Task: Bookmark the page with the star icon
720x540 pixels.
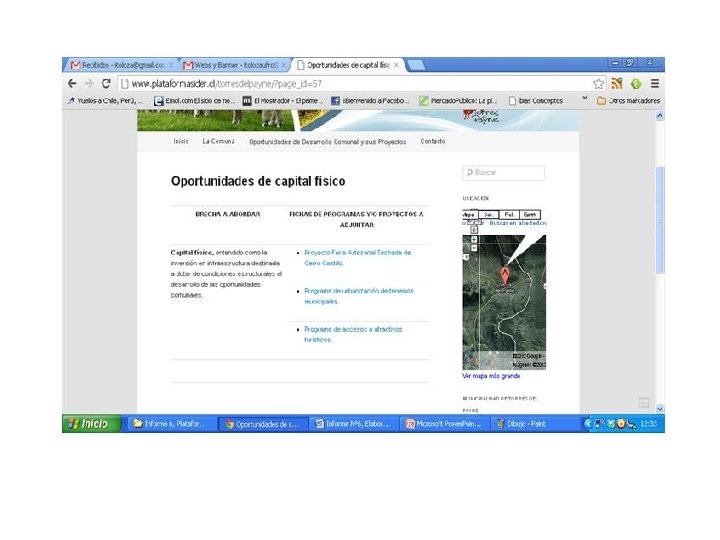Action: pos(598,84)
